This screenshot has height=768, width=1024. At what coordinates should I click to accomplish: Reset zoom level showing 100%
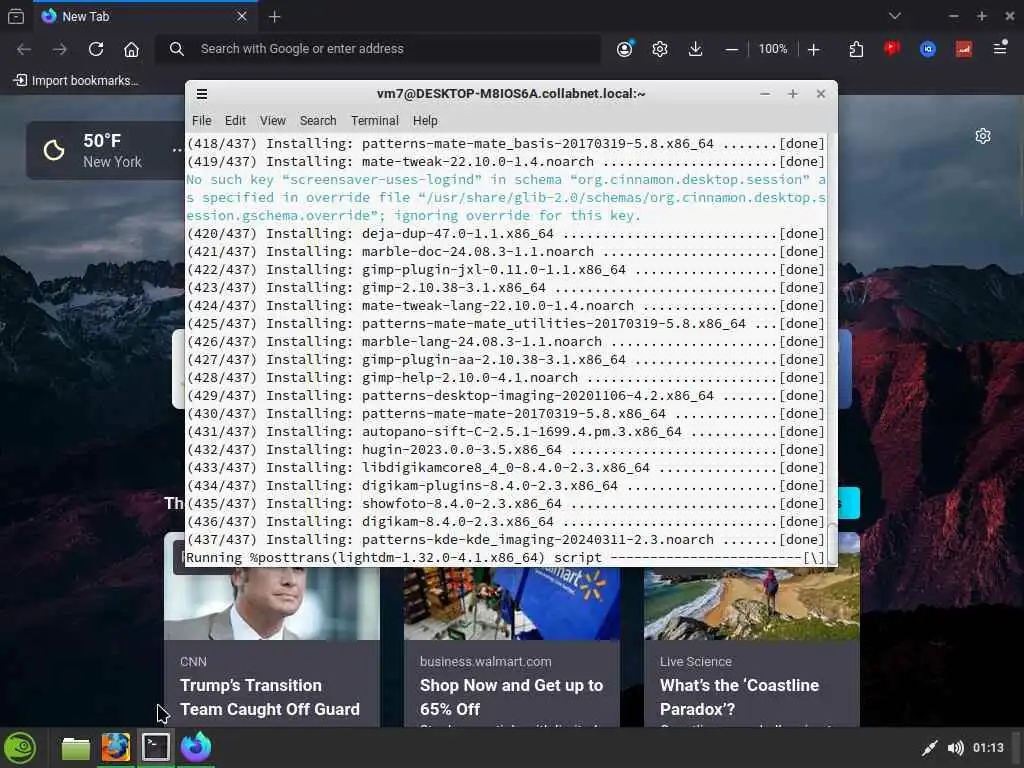tap(773, 49)
